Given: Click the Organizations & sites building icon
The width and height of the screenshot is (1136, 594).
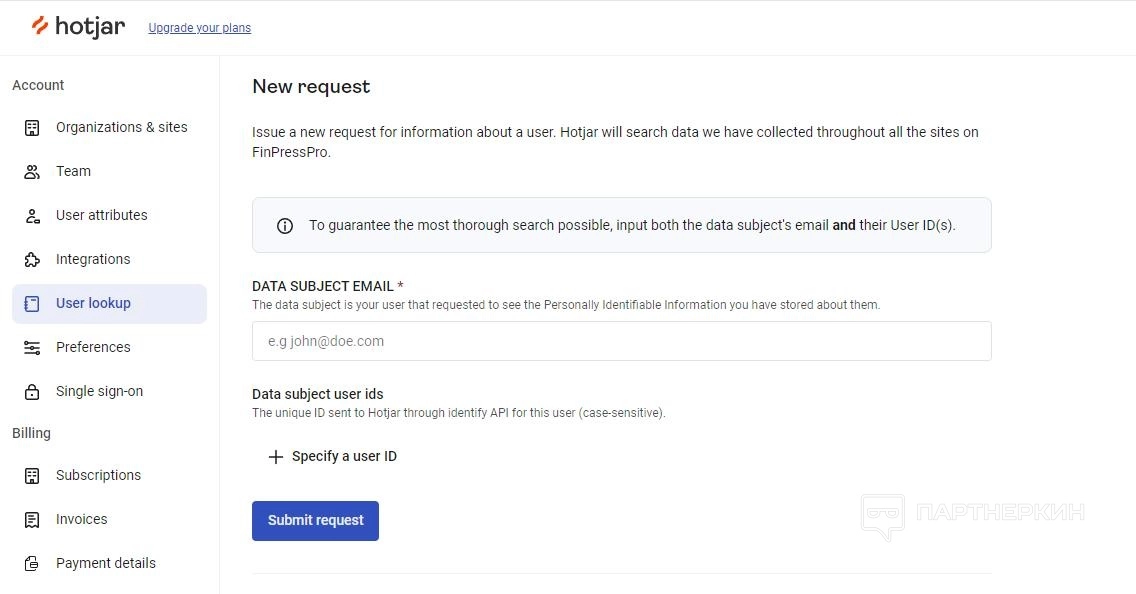Looking at the screenshot, I should click(32, 128).
